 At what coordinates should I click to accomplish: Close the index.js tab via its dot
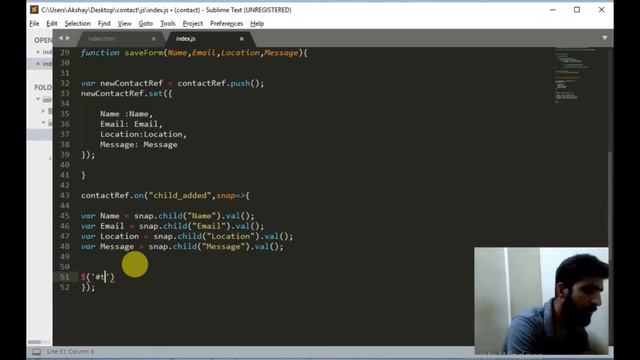[242, 39]
